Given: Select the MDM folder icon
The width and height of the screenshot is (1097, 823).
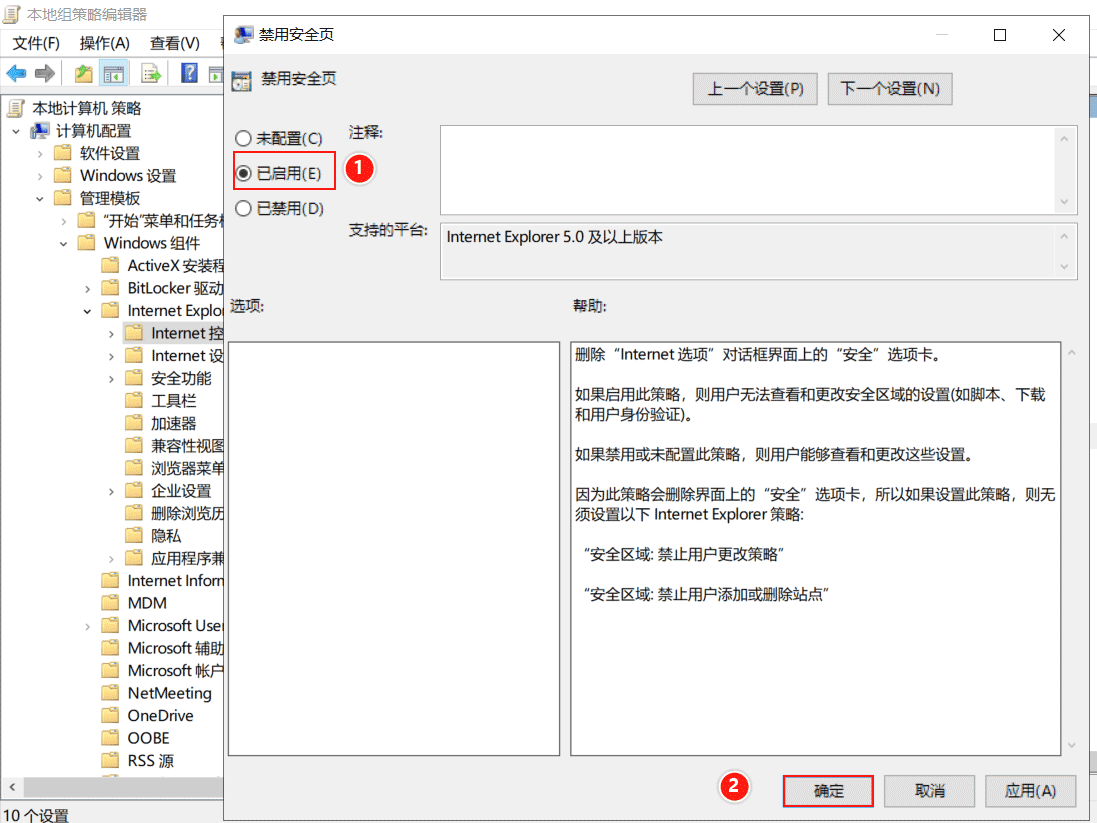Looking at the screenshot, I should 110,603.
